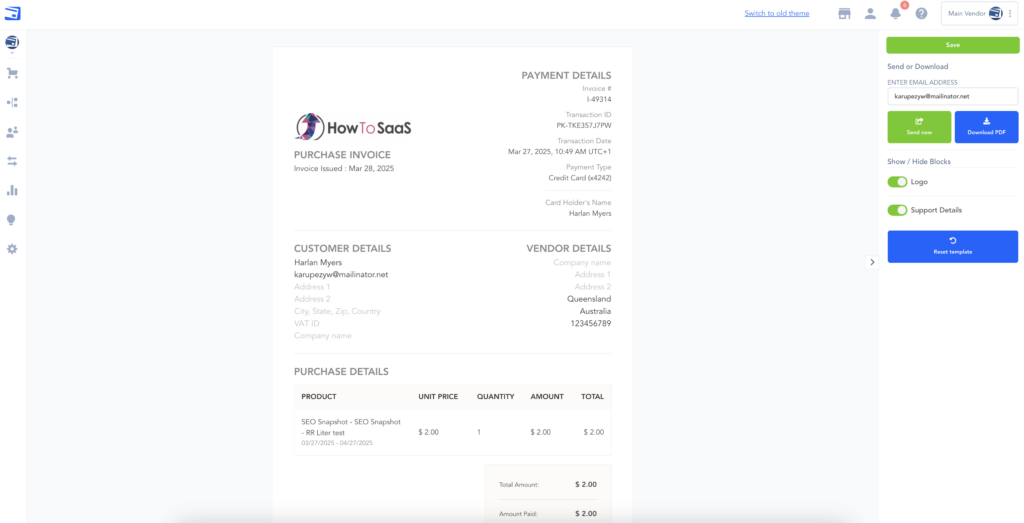
Task: Open the user profile icon in header
Action: pyautogui.click(x=870, y=14)
